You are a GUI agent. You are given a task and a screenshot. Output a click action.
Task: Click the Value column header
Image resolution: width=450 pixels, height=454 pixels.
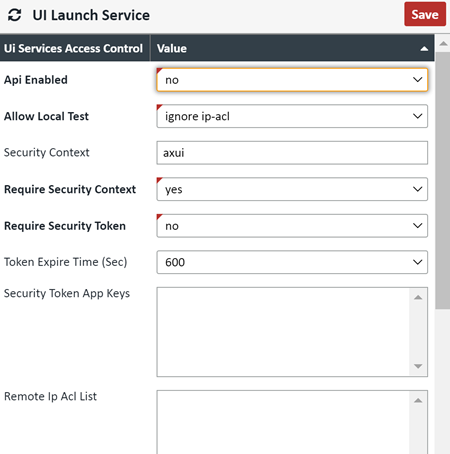[172, 48]
